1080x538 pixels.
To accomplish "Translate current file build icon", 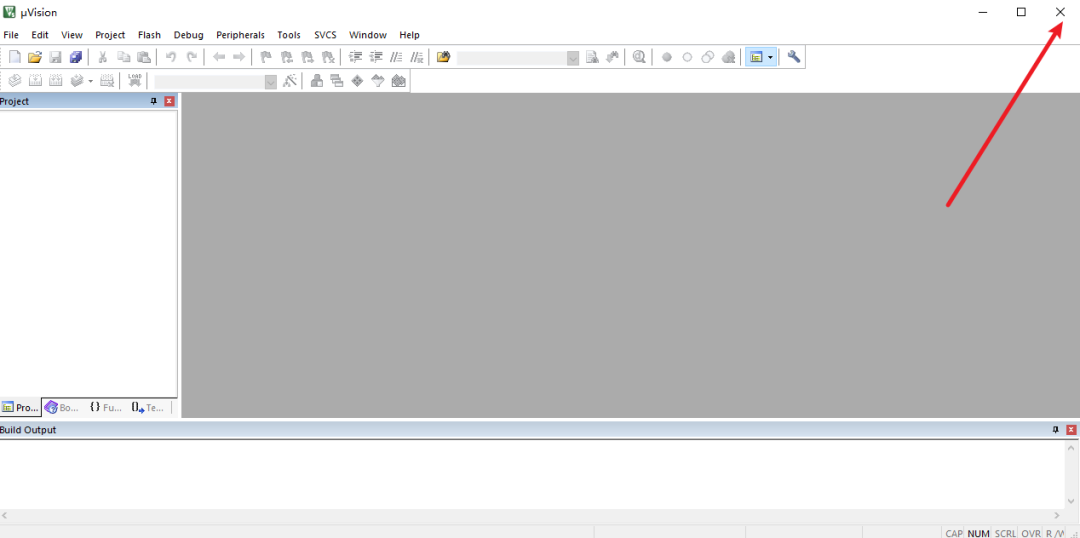I will [14, 81].
